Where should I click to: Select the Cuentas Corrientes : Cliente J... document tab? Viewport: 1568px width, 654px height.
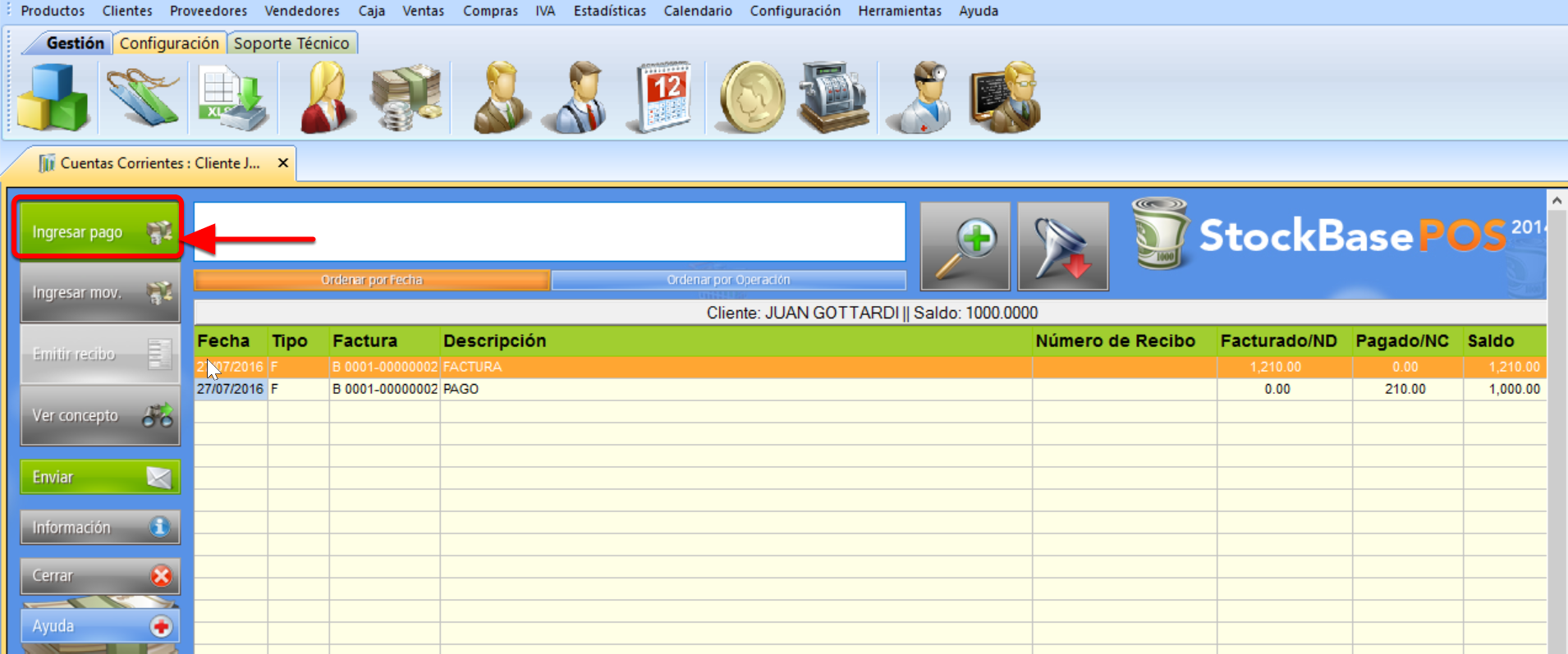(160, 163)
